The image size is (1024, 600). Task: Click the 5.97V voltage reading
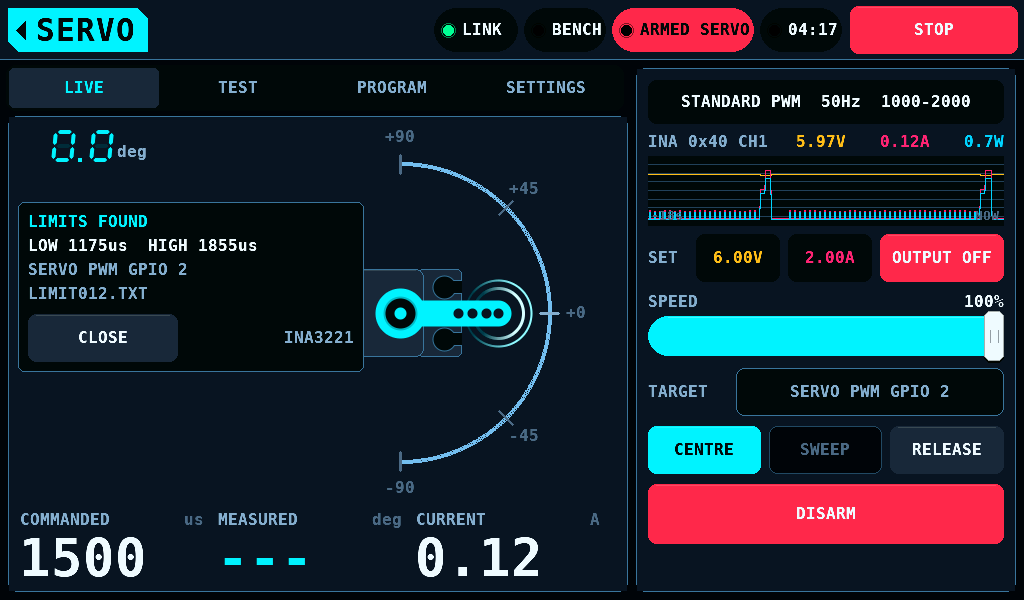point(820,142)
